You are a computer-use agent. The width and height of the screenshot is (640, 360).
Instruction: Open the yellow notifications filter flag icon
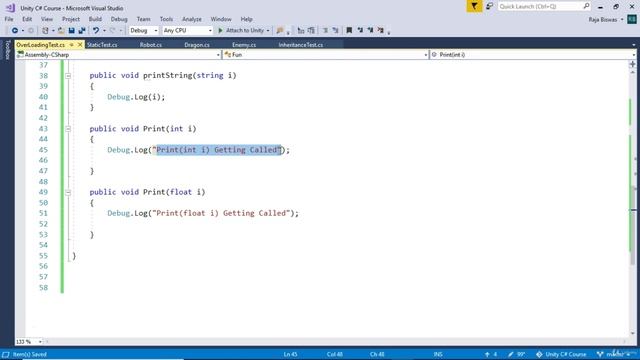[474, 6]
